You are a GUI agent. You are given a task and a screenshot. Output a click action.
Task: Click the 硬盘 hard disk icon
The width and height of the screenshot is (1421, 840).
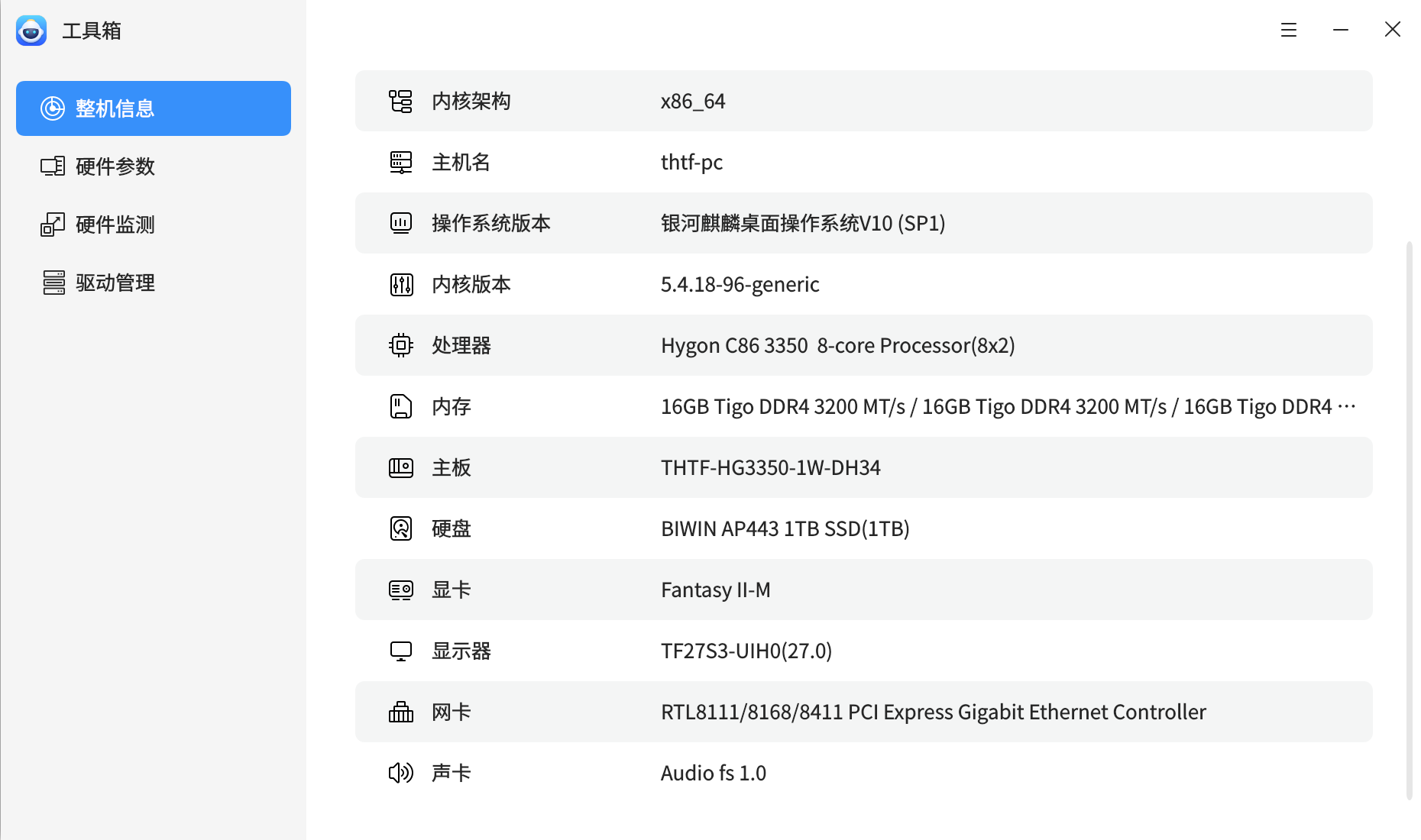coord(400,528)
